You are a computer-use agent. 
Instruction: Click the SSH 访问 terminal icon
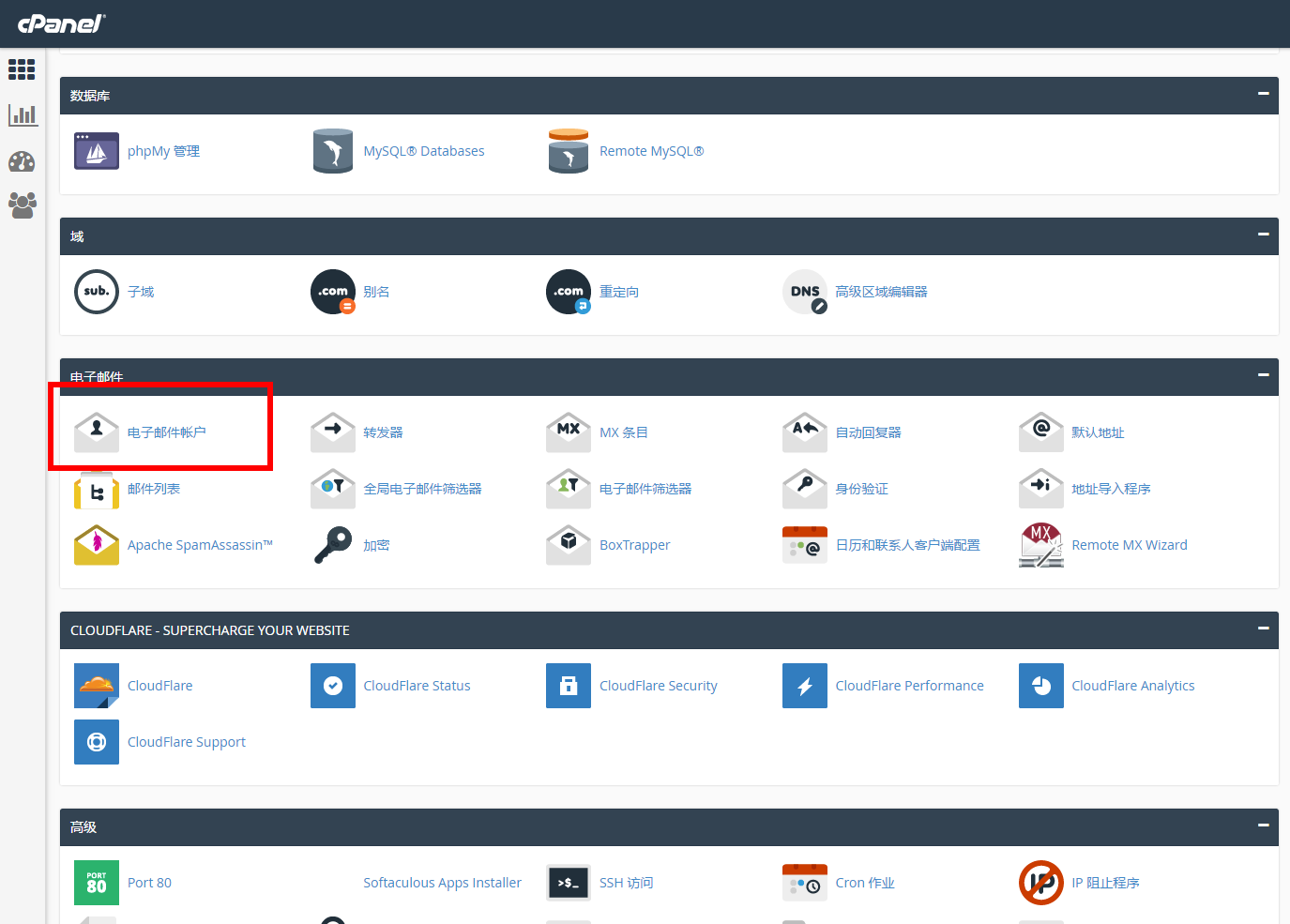(x=569, y=883)
